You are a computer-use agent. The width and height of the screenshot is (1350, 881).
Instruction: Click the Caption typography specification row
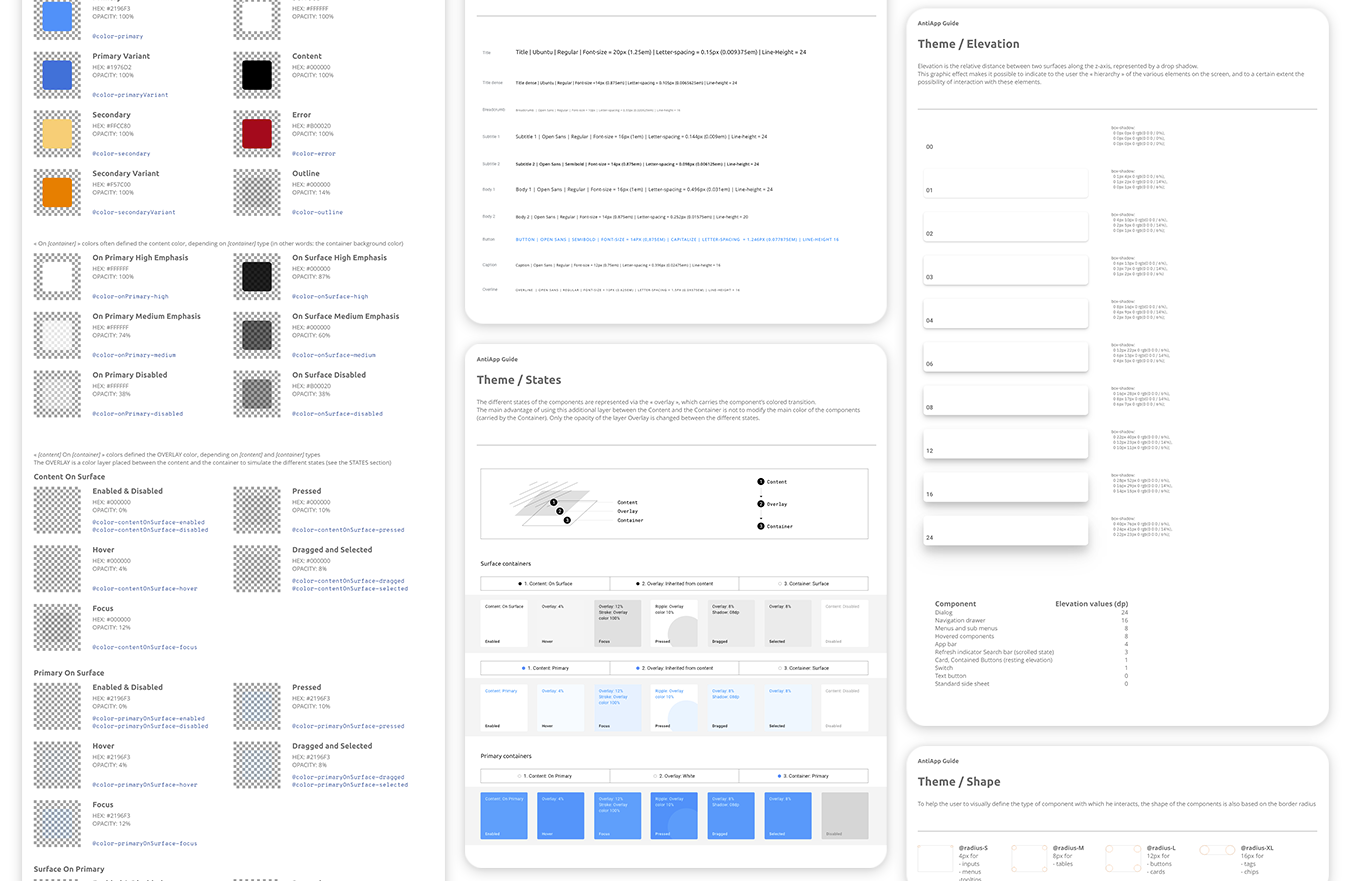click(618, 265)
